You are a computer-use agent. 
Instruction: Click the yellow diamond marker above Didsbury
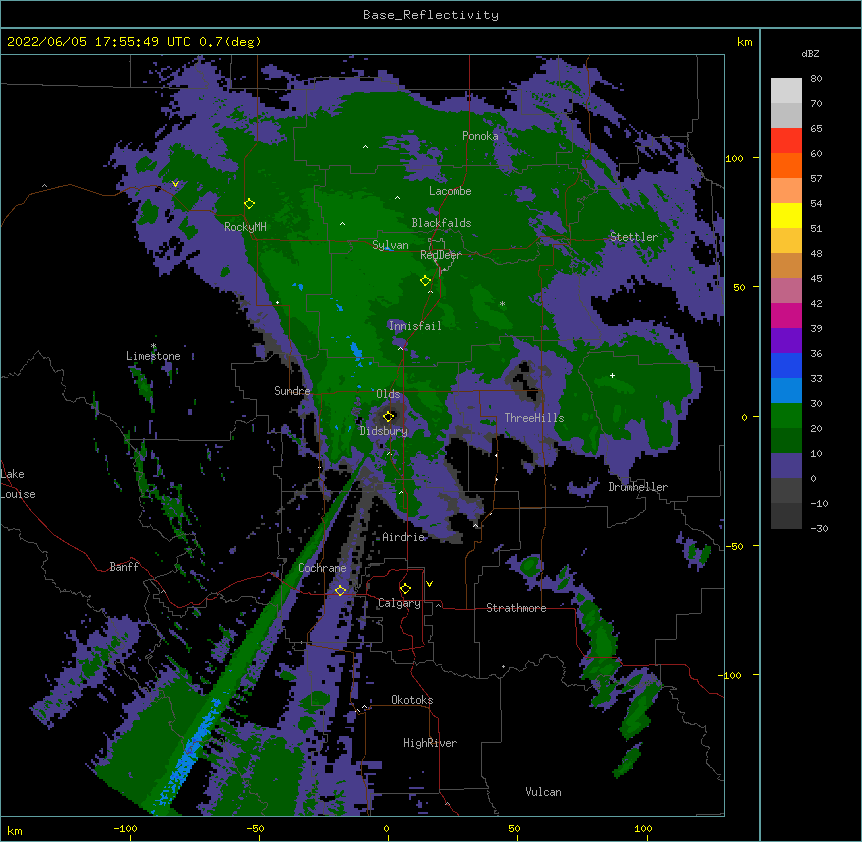[388, 416]
